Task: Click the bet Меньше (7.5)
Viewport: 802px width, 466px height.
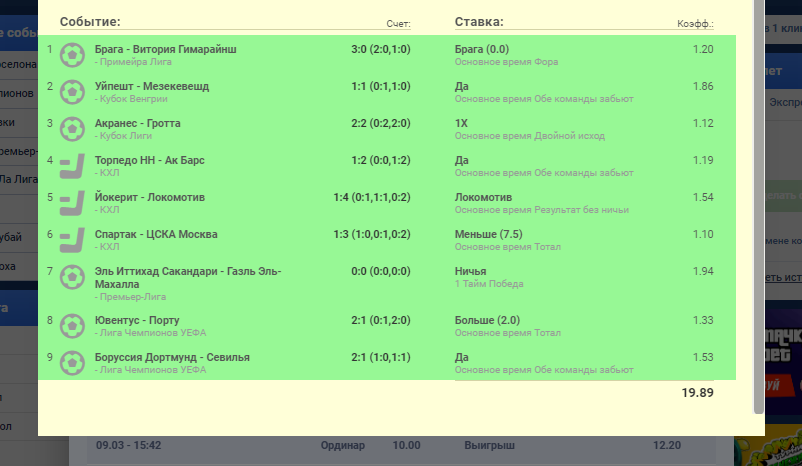Action: (488, 234)
